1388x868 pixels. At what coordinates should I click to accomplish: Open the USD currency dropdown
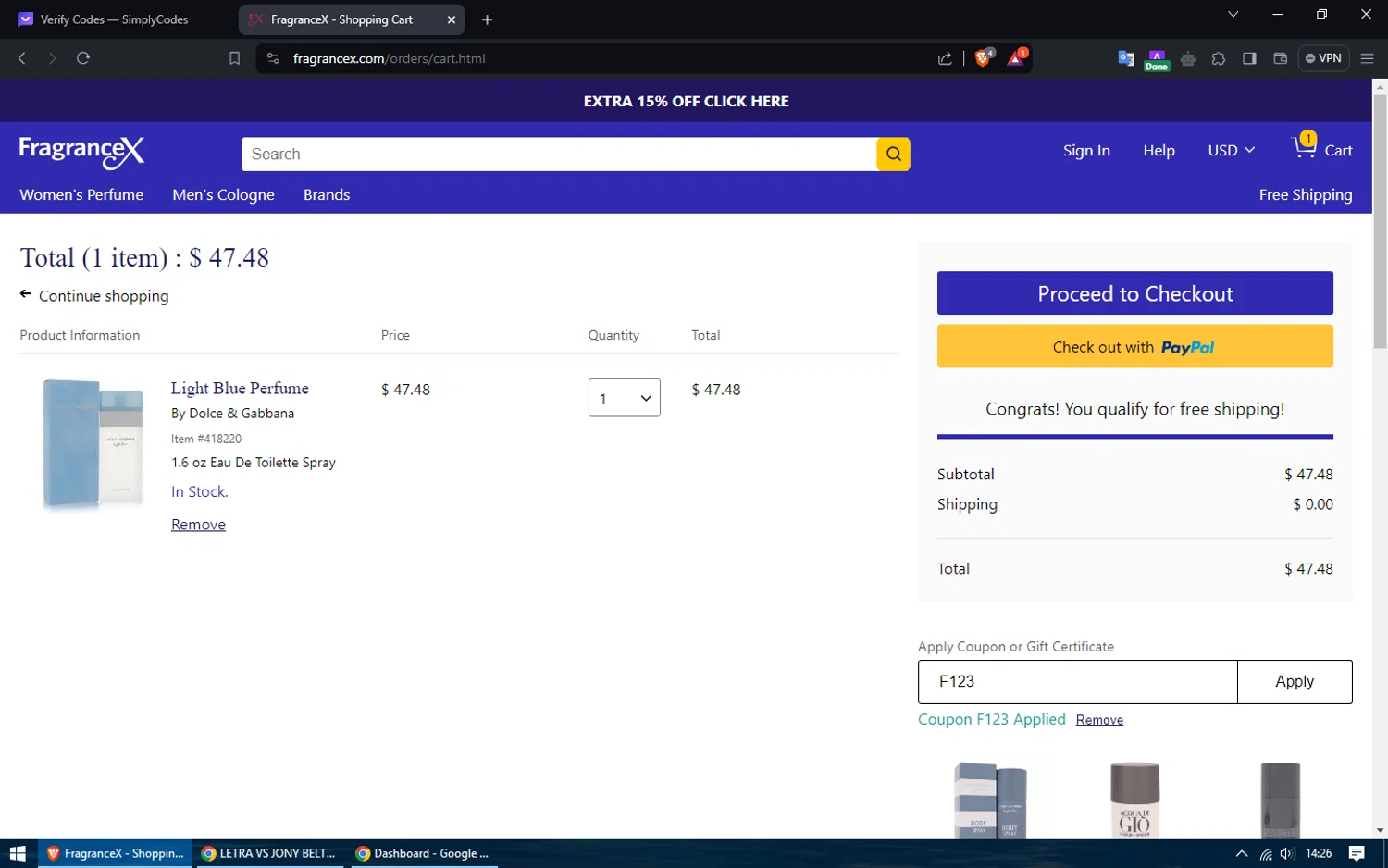tap(1232, 150)
